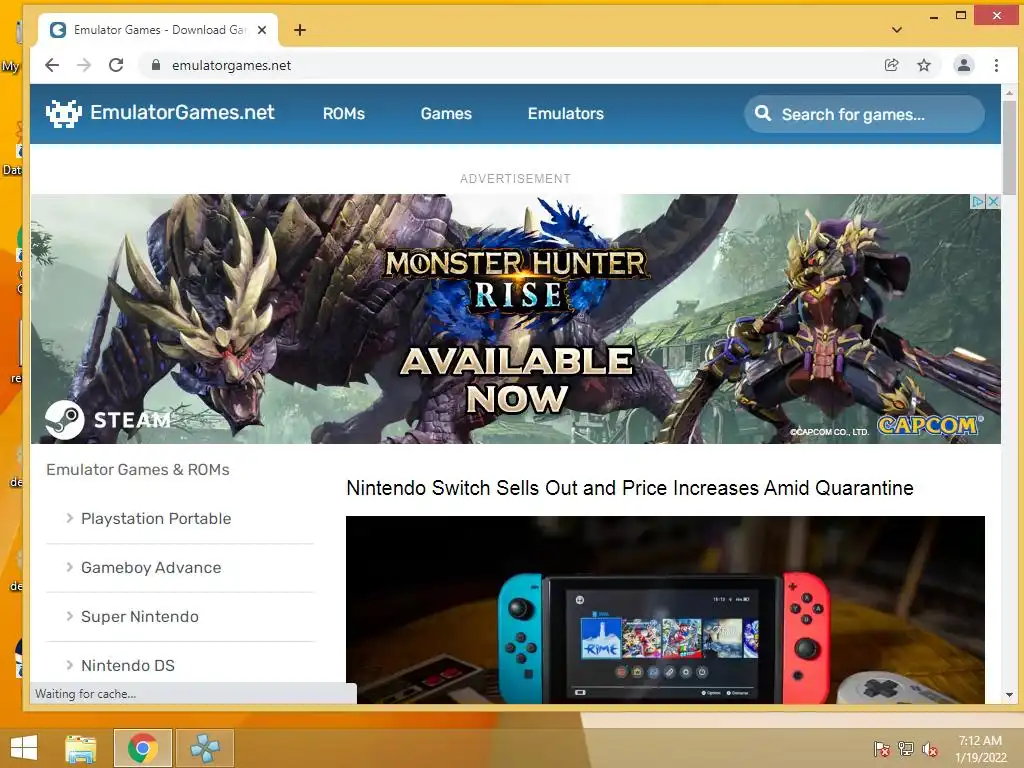Click the browser forward arrow

click(x=84, y=65)
